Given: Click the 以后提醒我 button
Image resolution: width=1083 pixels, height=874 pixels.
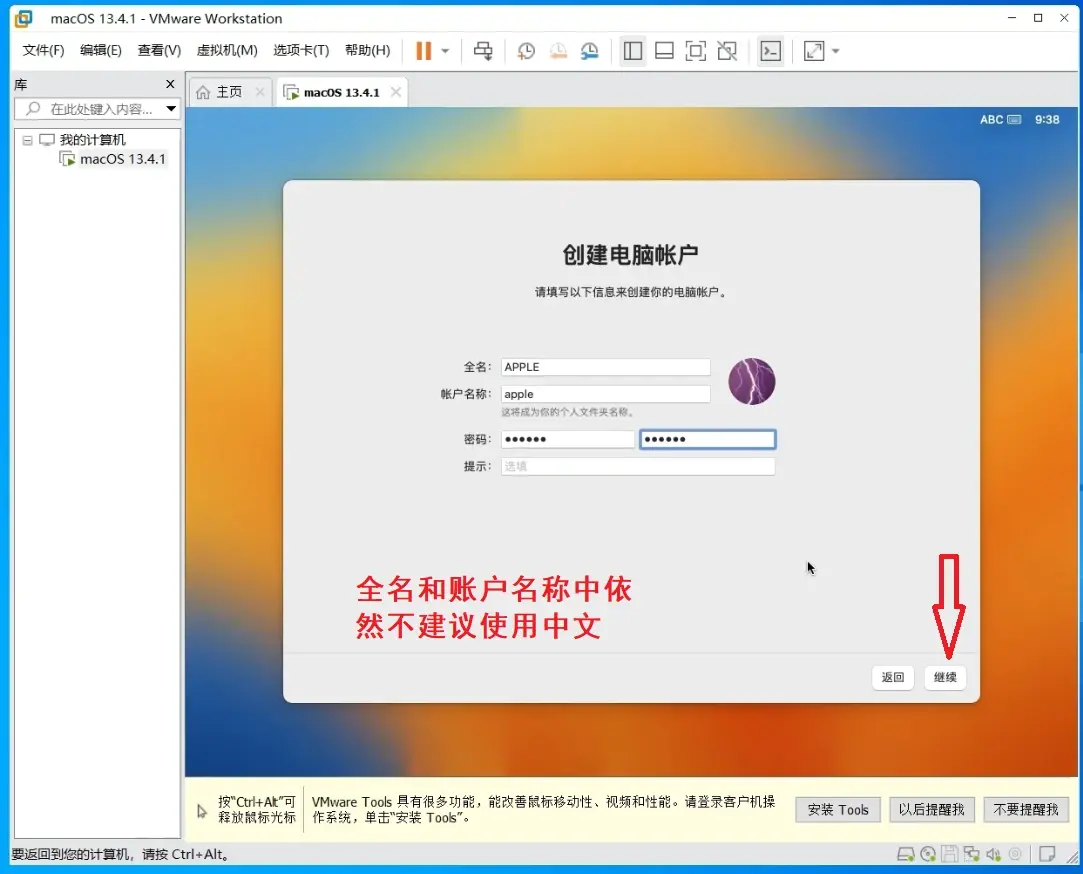Looking at the screenshot, I should click(931, 810).
